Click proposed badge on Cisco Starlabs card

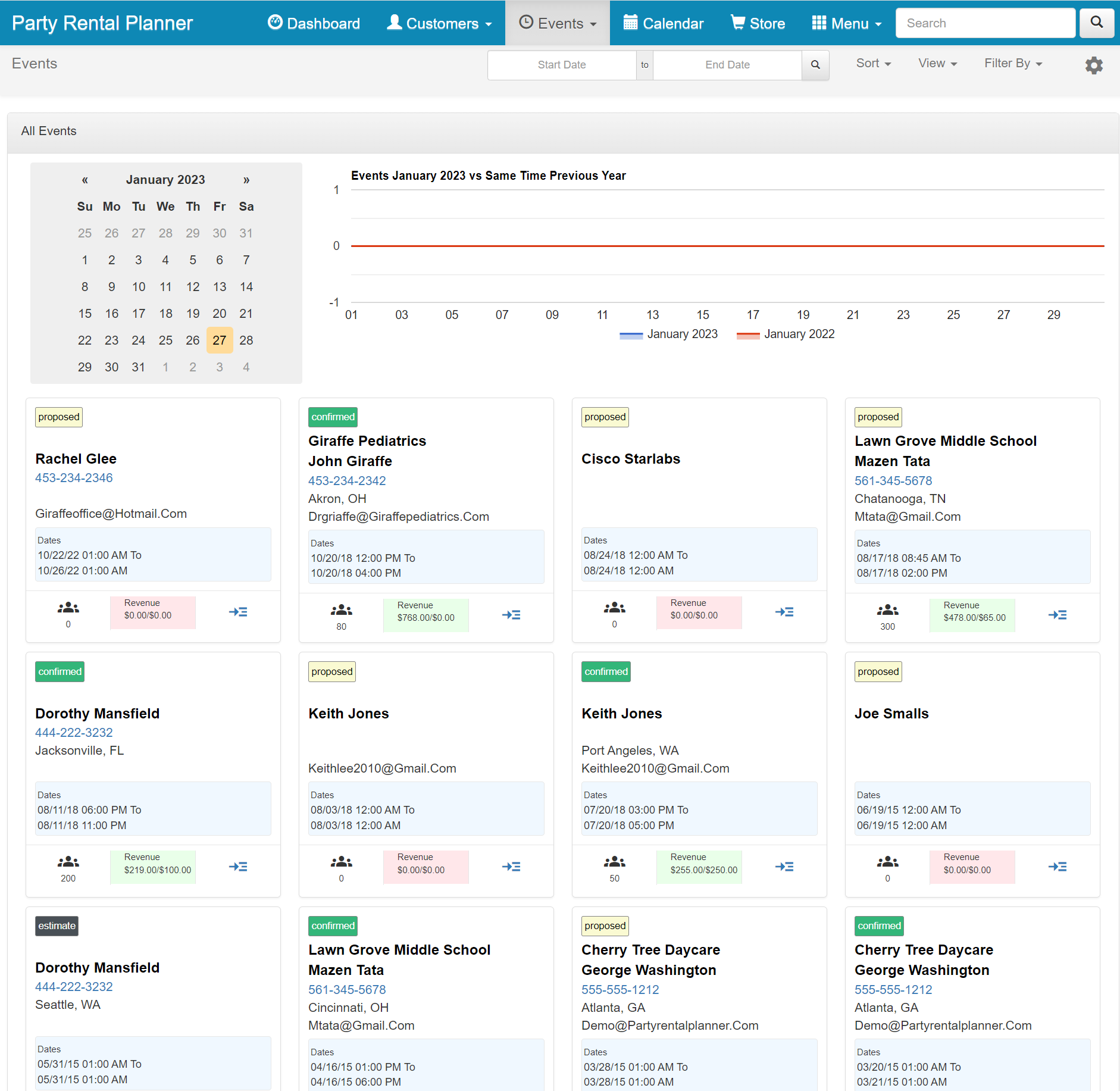605,417
